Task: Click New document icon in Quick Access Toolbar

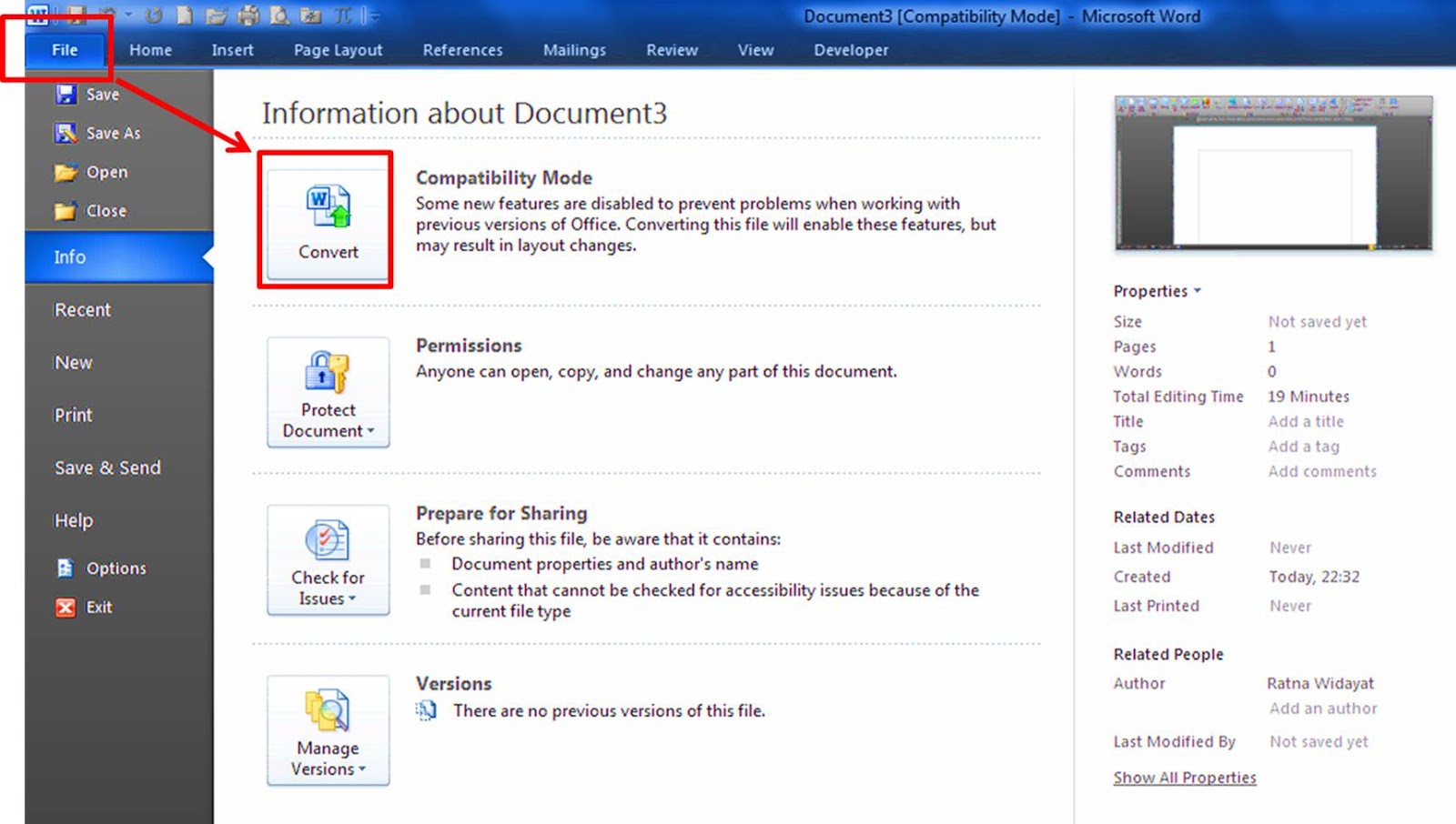Action: pos(185,15)
